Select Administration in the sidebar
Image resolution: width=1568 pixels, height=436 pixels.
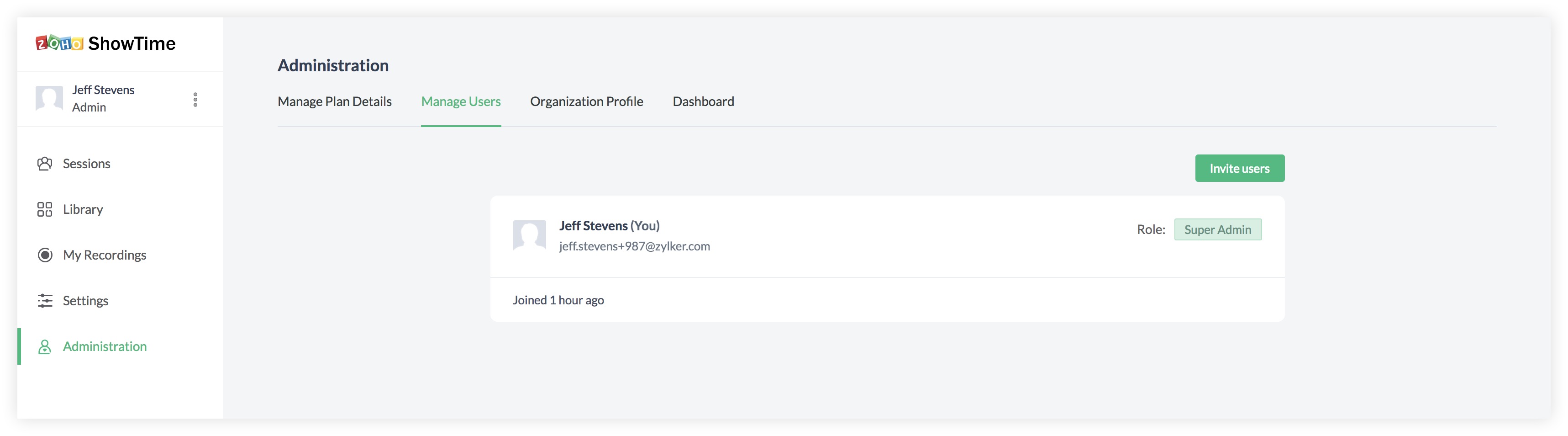coord(105,346)
